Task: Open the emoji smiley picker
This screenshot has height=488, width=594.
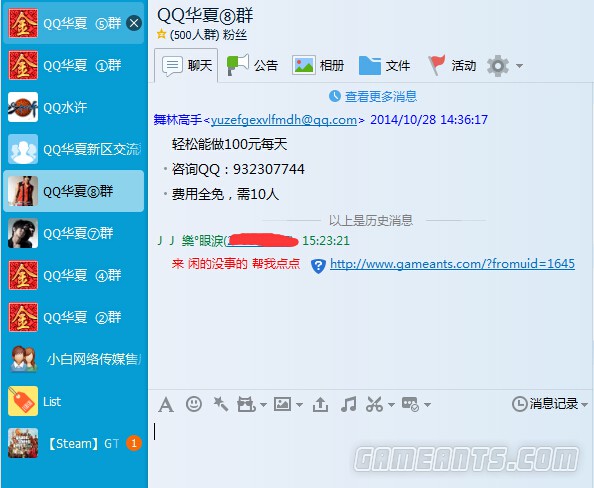Action: 194,404
